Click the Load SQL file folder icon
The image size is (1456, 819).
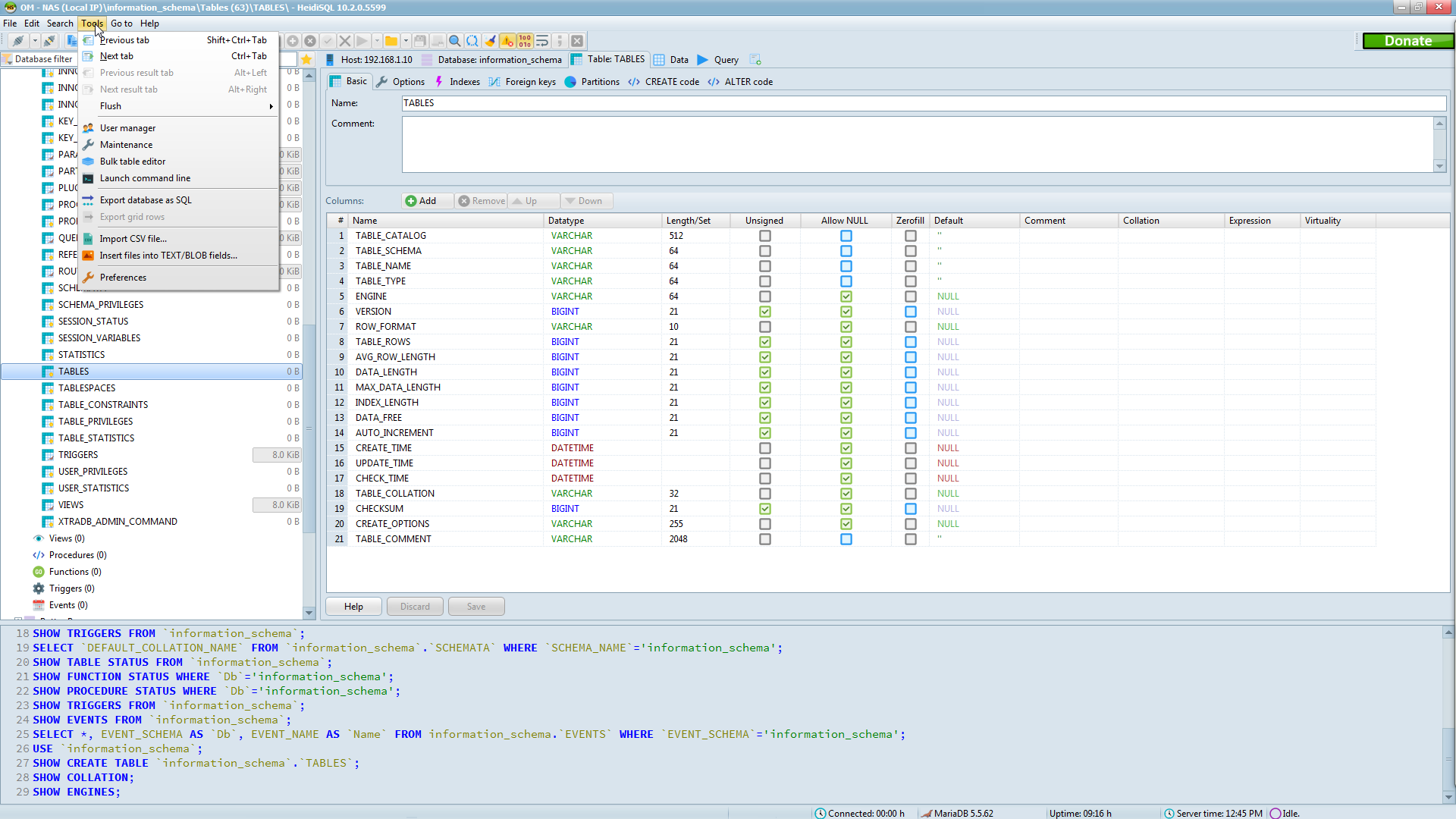[391, 41]
